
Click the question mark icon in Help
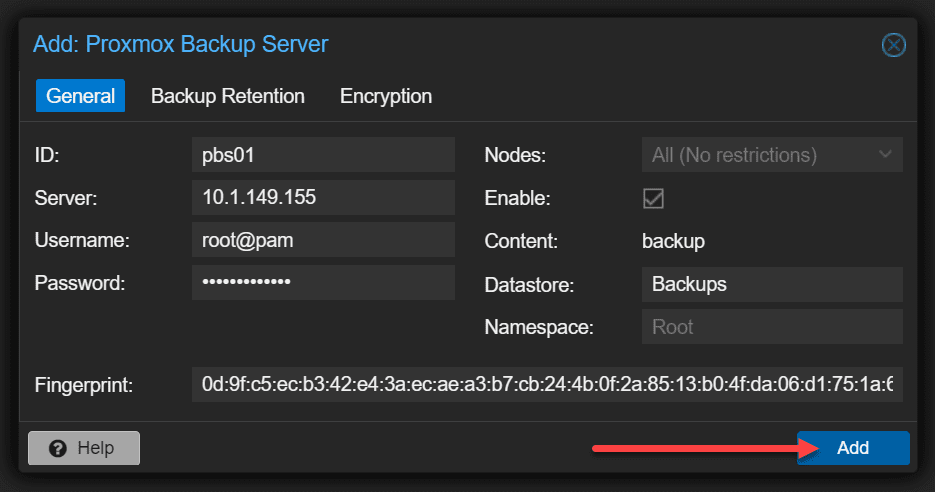(58, 448)
